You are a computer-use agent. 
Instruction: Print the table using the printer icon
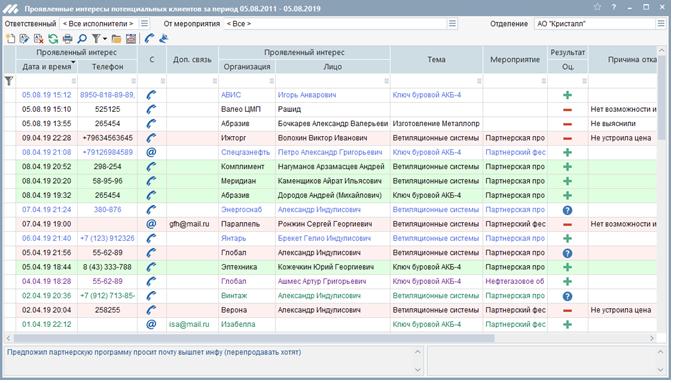click(x=67, y=39)
